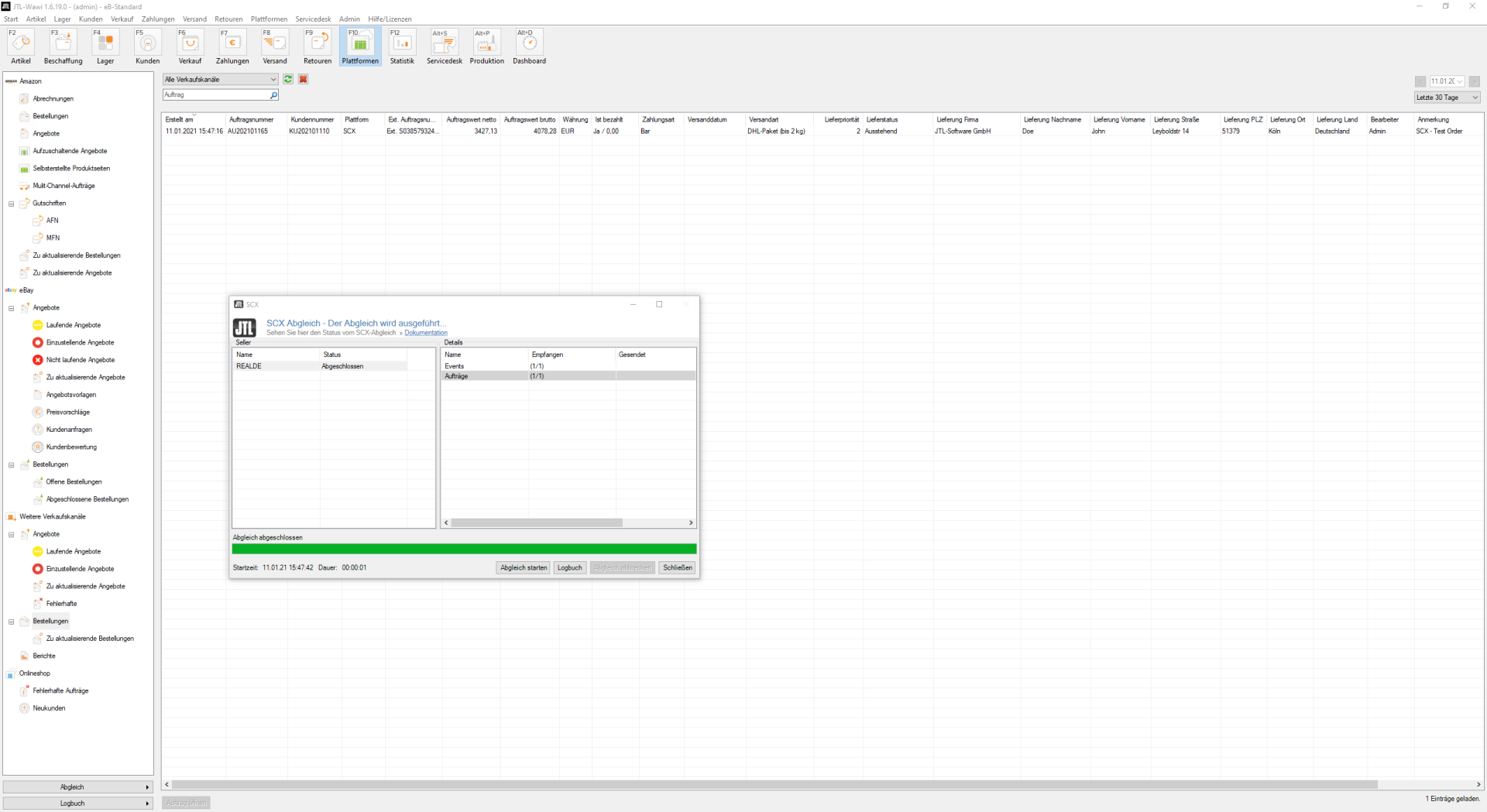Select Laufende Angebote under eBay
The height and width of the screenshot is (812, 1487).
(73, 325)
